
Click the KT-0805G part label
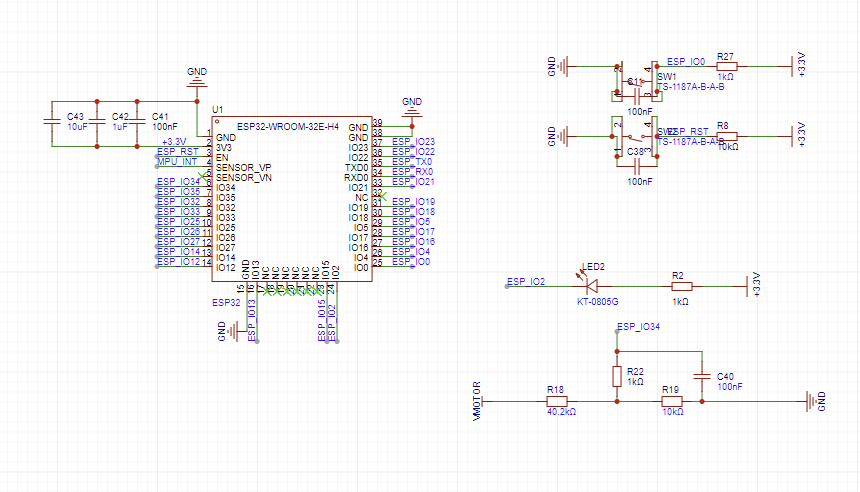tap(597, 302)
